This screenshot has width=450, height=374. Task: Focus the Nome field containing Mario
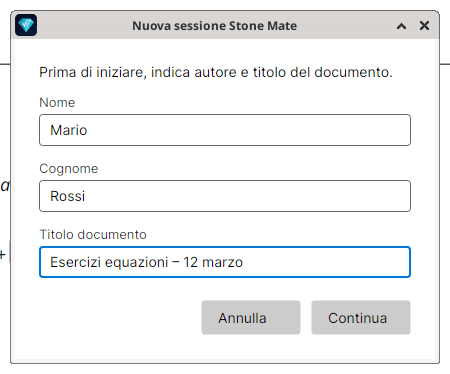pos(225,130)
